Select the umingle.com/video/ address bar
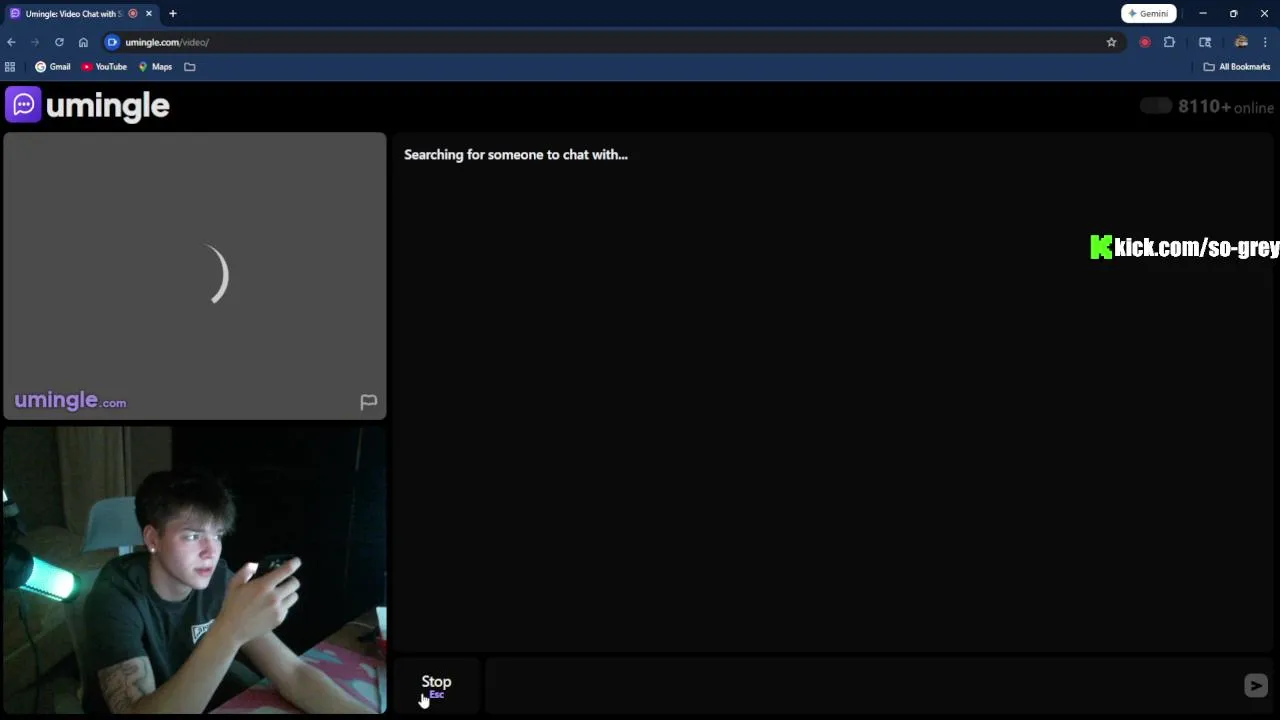The image size is (1280, 720). click(x=600, y=42)
